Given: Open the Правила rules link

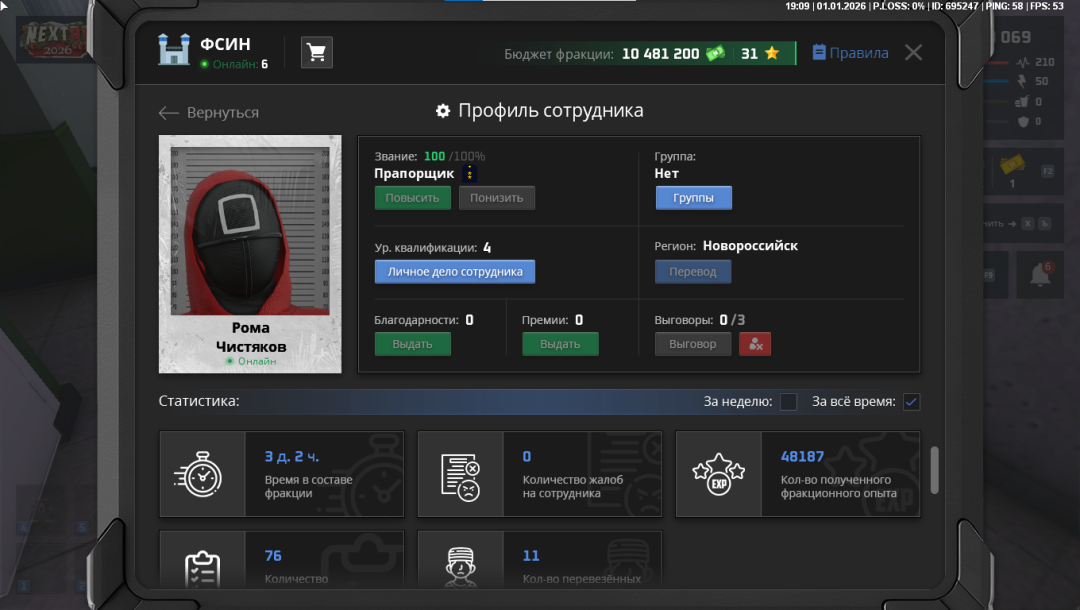Looking at the screenshot, I should pyautogui.click(x=850, y=53).
